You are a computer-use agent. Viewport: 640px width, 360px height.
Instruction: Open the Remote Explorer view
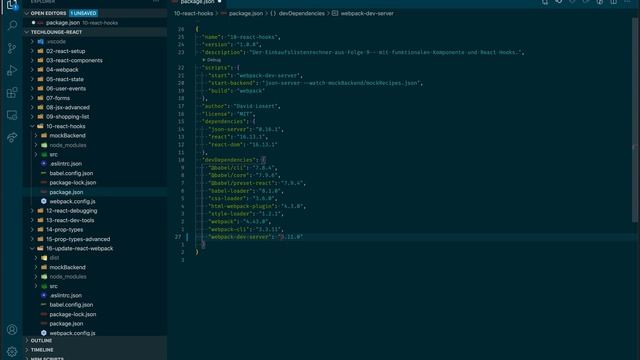(12, 115)
